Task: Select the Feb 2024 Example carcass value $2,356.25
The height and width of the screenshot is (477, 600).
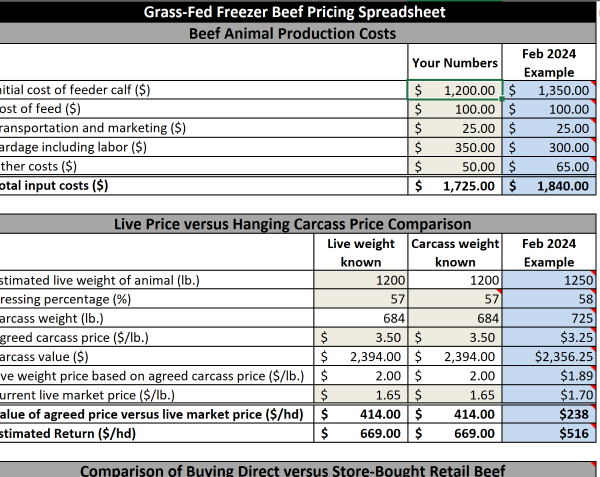Action: pos(549,356)
